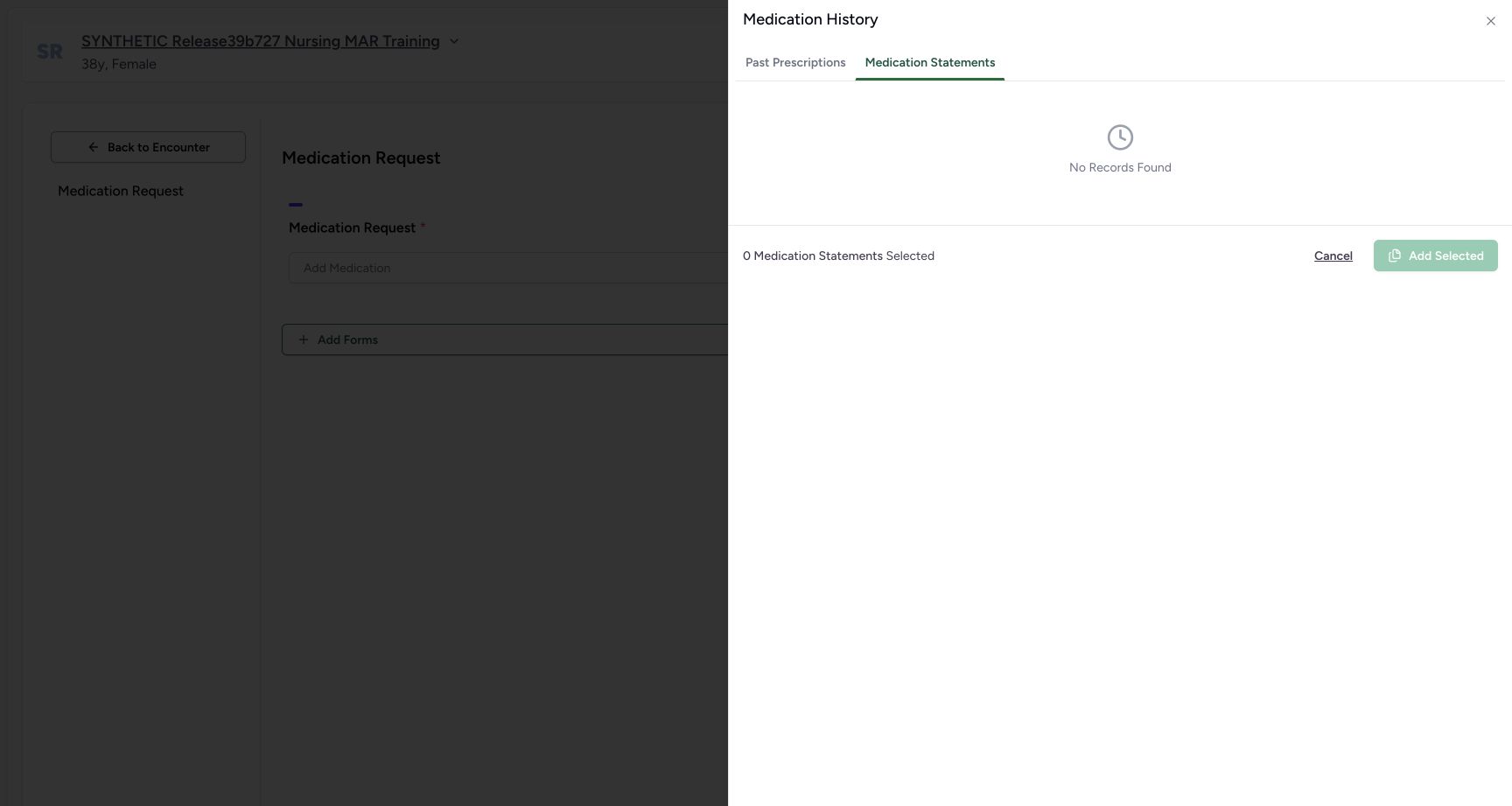Click the 0 Medication Statements Selected text
Screen dimensions: 1512x806
tap(838, 256)
